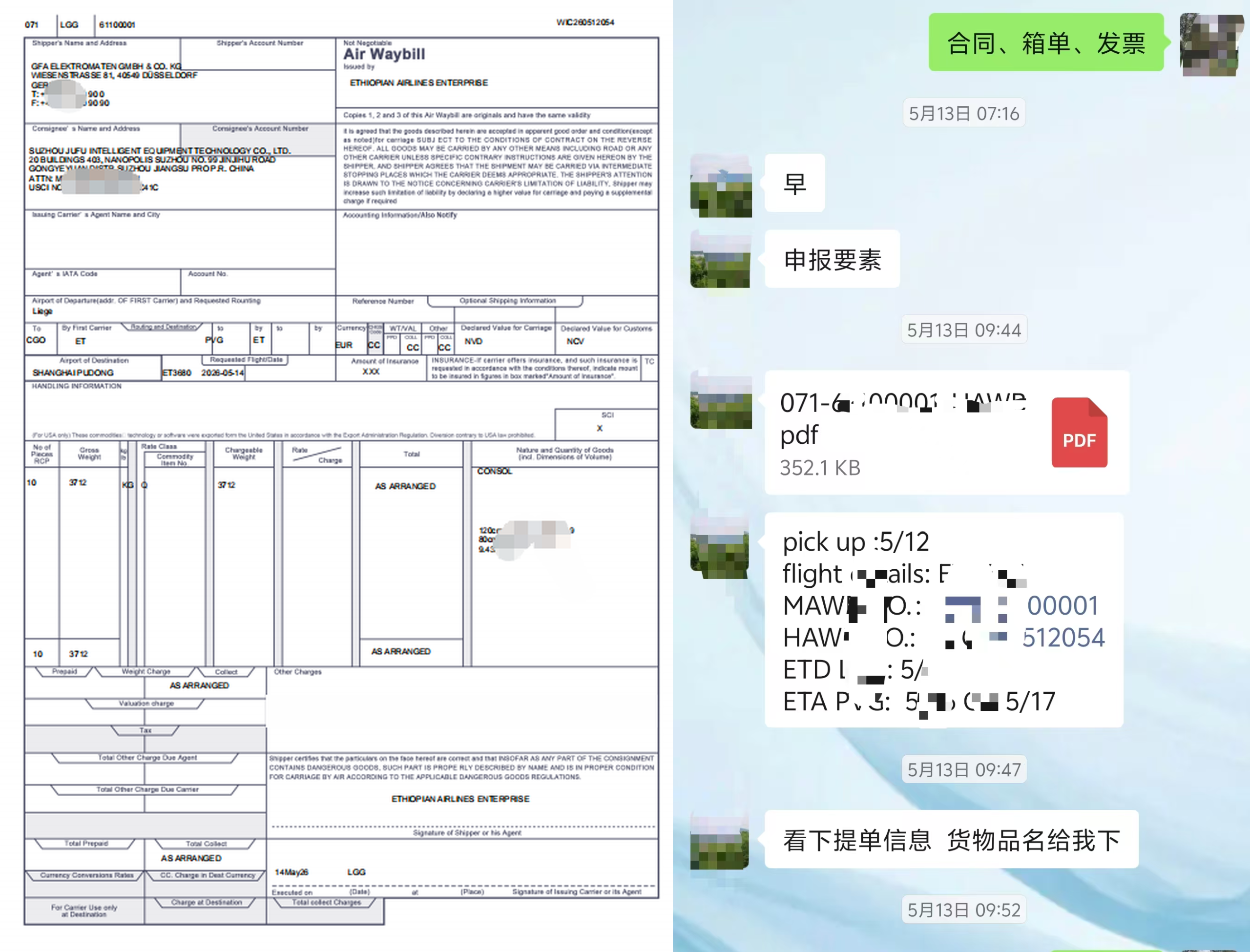The height and width of the screenshot is (952, 1250).
Task: Open contact avatar beside pick up message
Action: 720,547
